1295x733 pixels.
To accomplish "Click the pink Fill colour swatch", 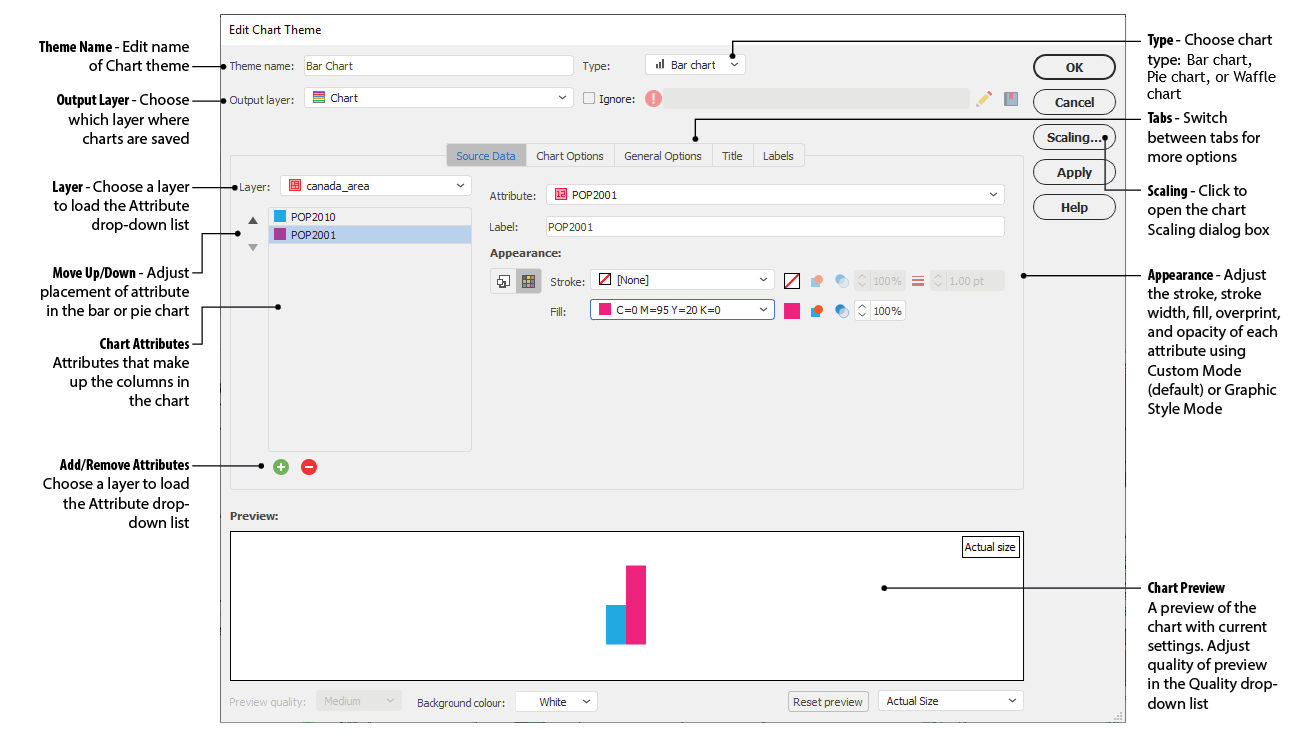I will point(792,311).
